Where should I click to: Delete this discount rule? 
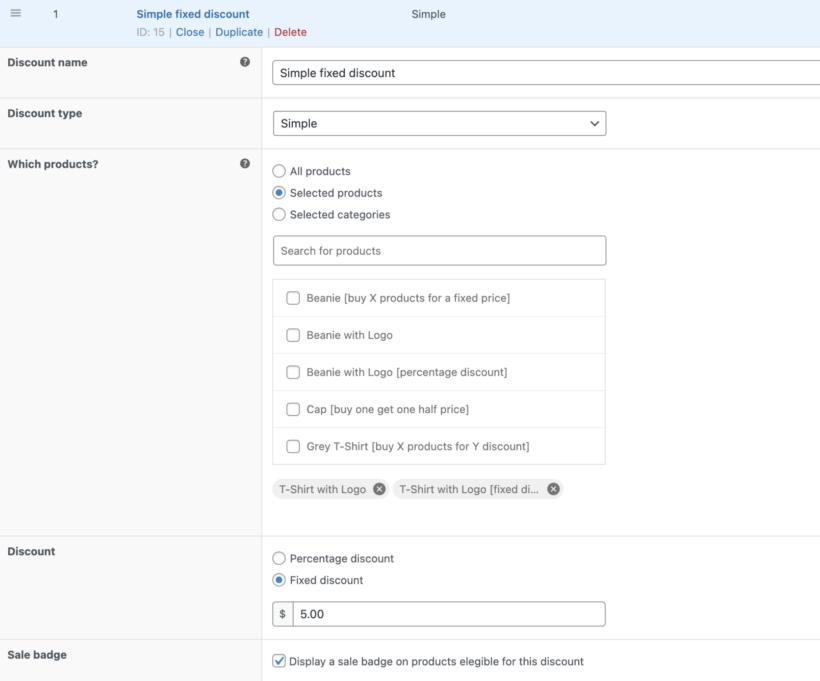pos(290,31)
